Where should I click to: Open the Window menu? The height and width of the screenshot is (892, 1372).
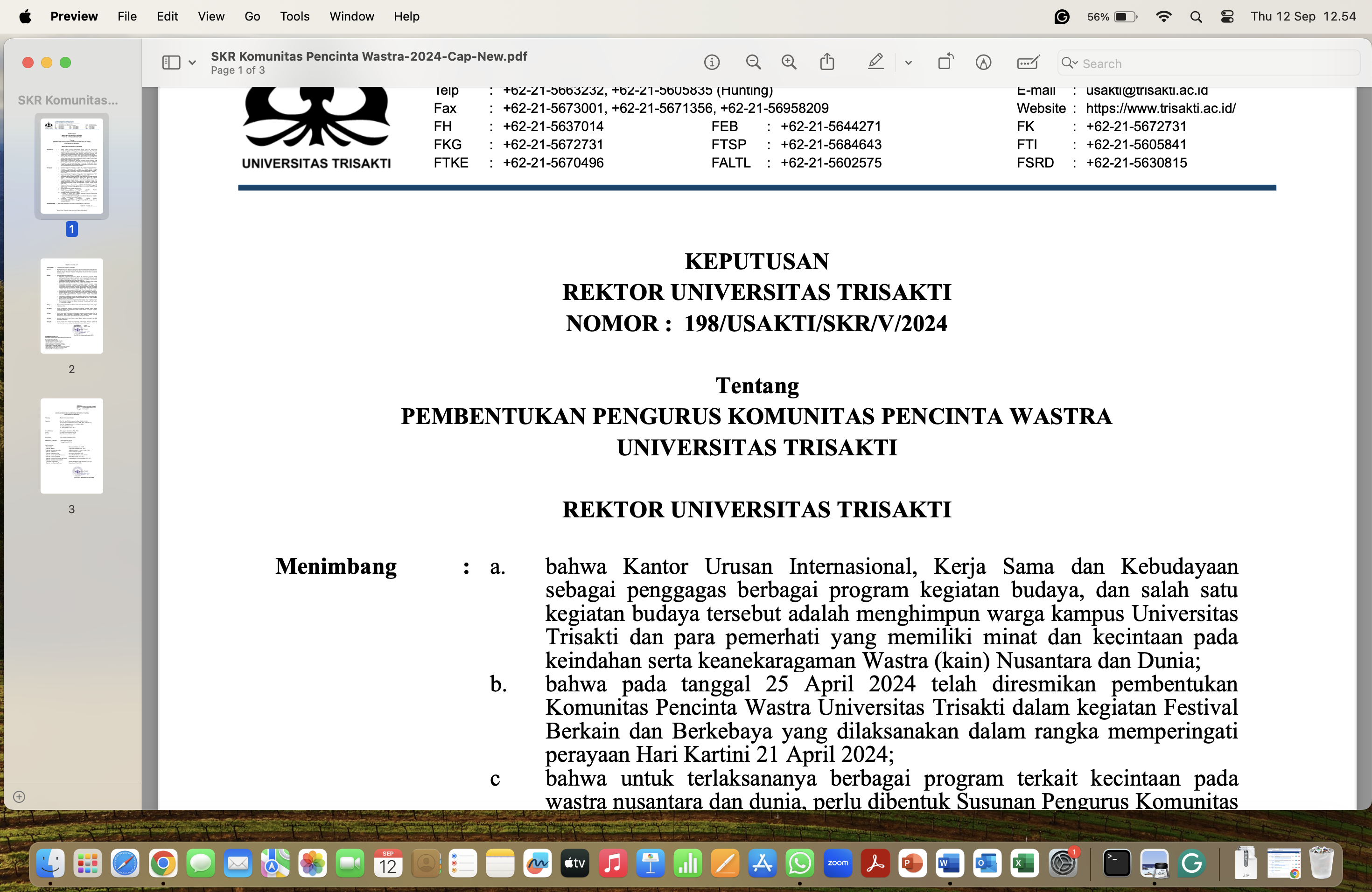point(352,16)
